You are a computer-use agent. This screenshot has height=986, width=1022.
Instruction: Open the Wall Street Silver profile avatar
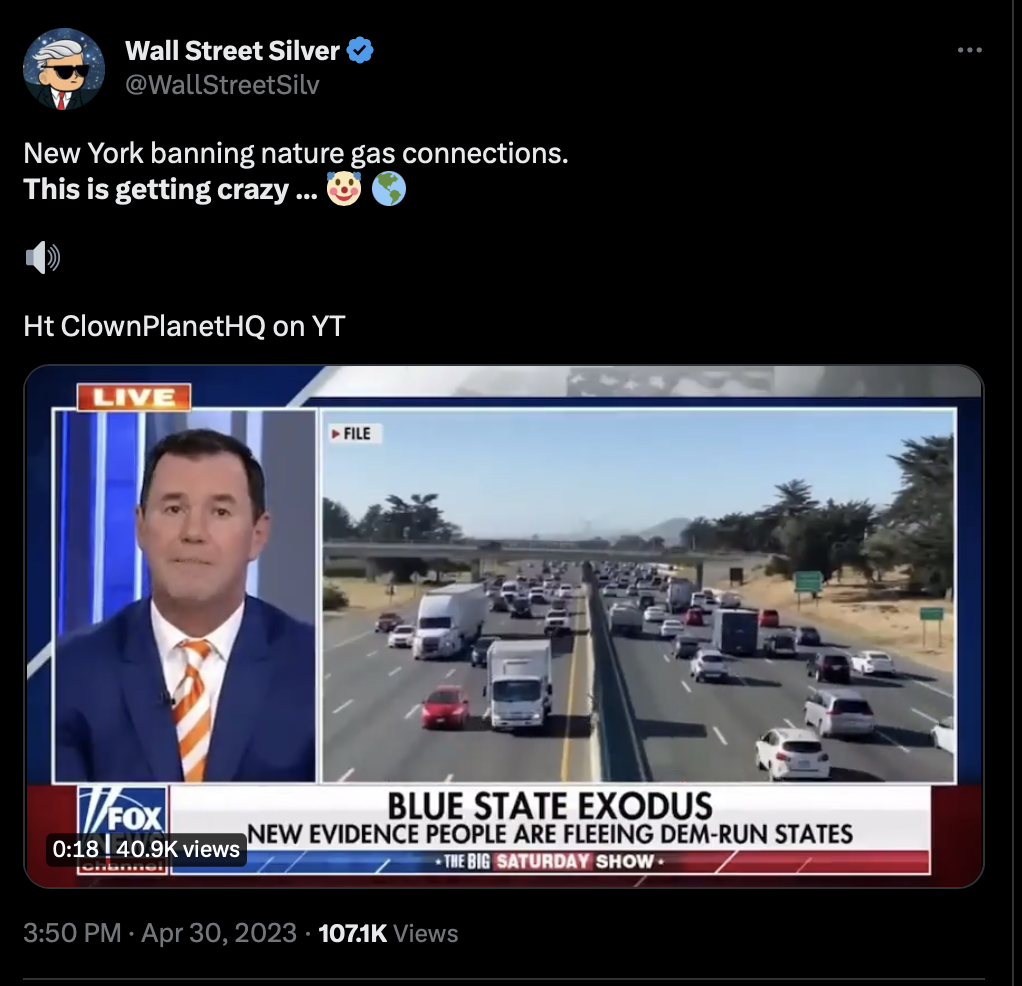pyautogui.click(x=63, y=68)
